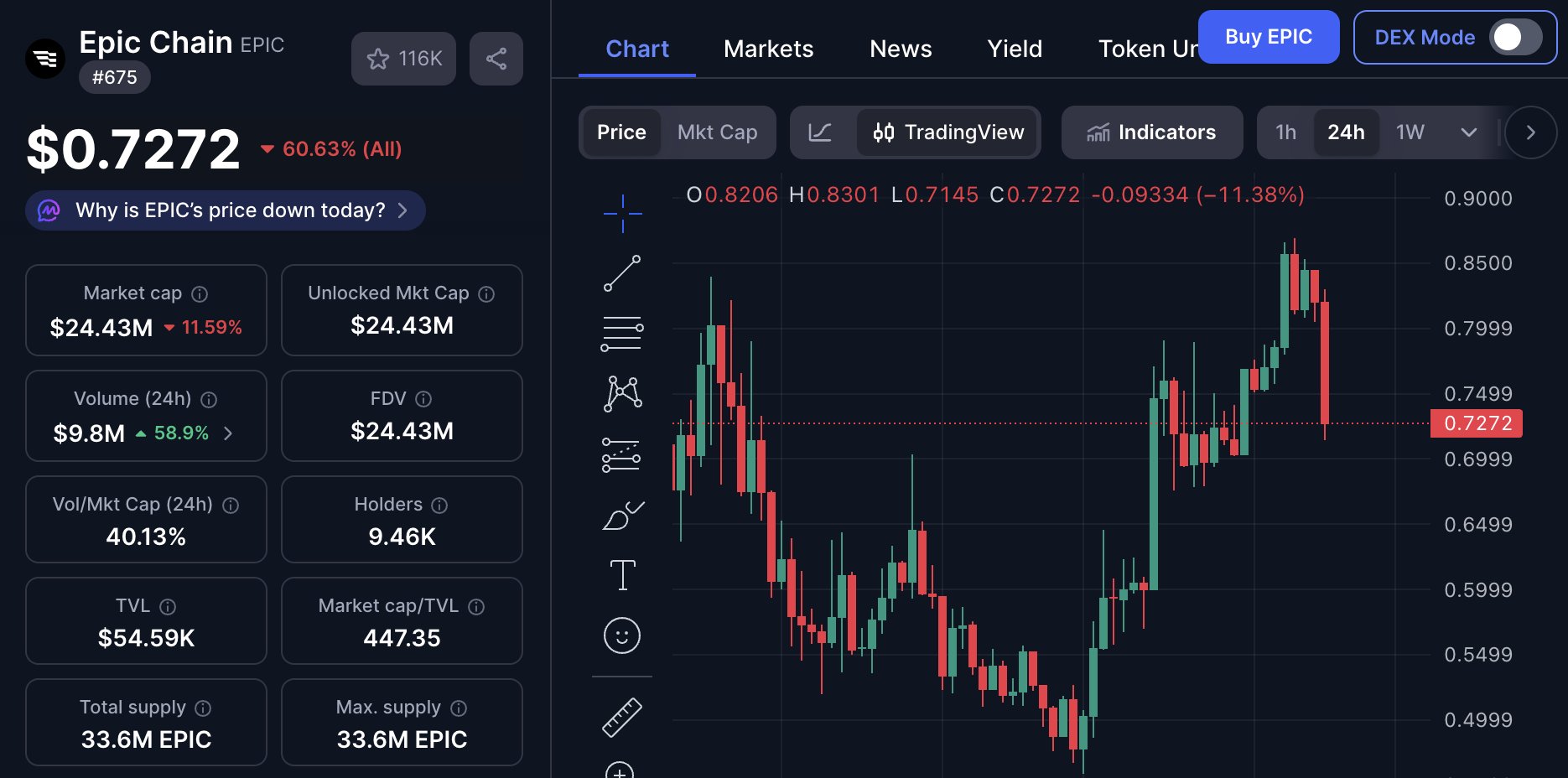Switch chart to Mkt Cap view
The height and width of the screenshot is (778, 1568).
pyautogui.click(x=717, y=132)
